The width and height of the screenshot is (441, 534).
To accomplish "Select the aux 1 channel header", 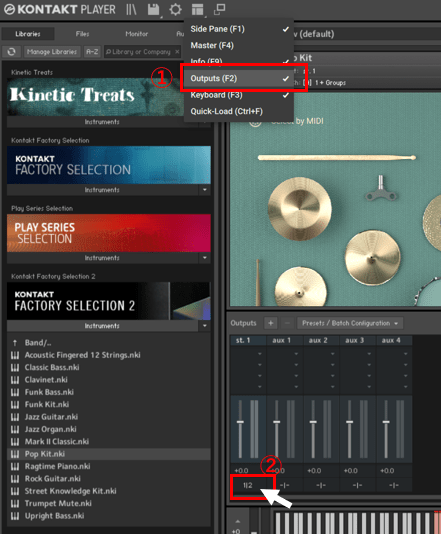I will click(285, 340).
